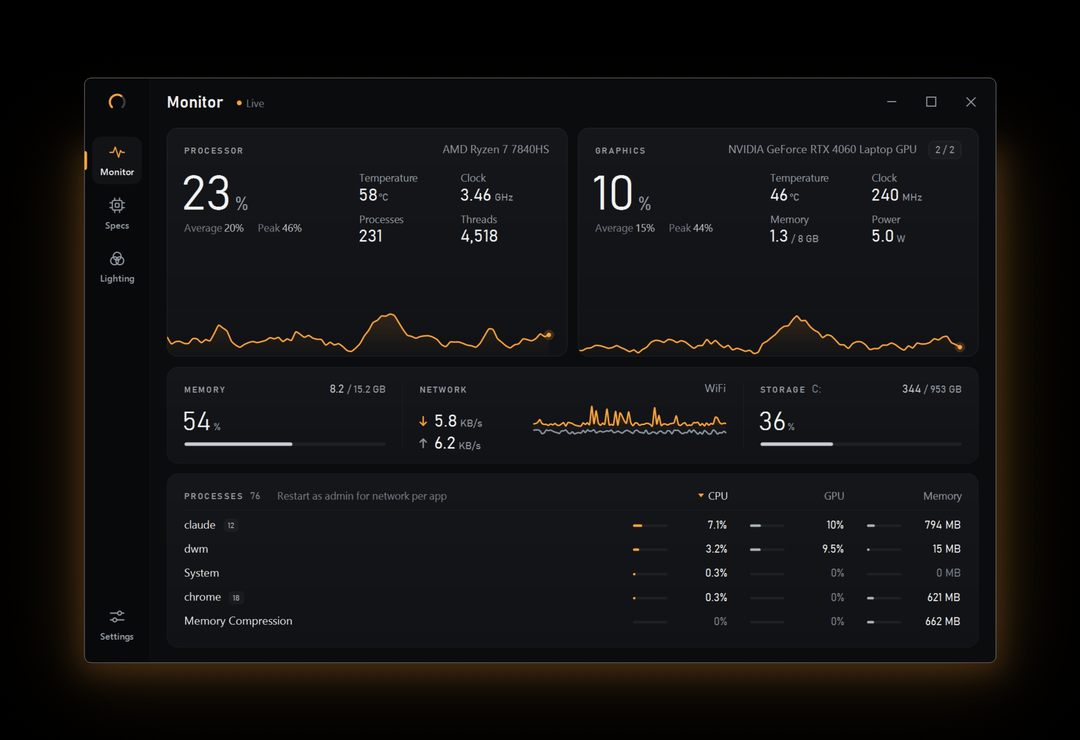Viewport: 1080px width, 740px height.
Task: Switch GPU using the 2 / 2 badge
Action: click(x=944, y=150)
